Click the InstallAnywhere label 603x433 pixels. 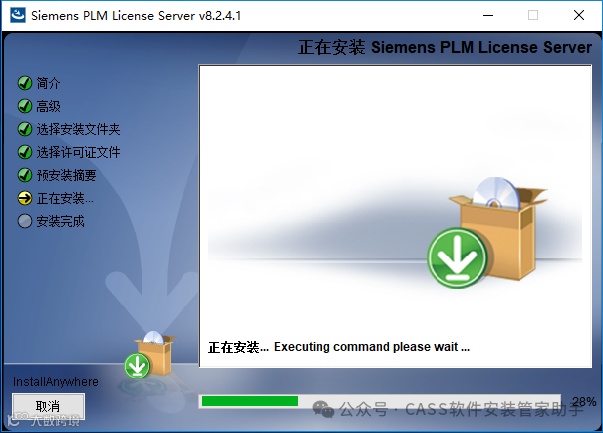click(56, 381)
